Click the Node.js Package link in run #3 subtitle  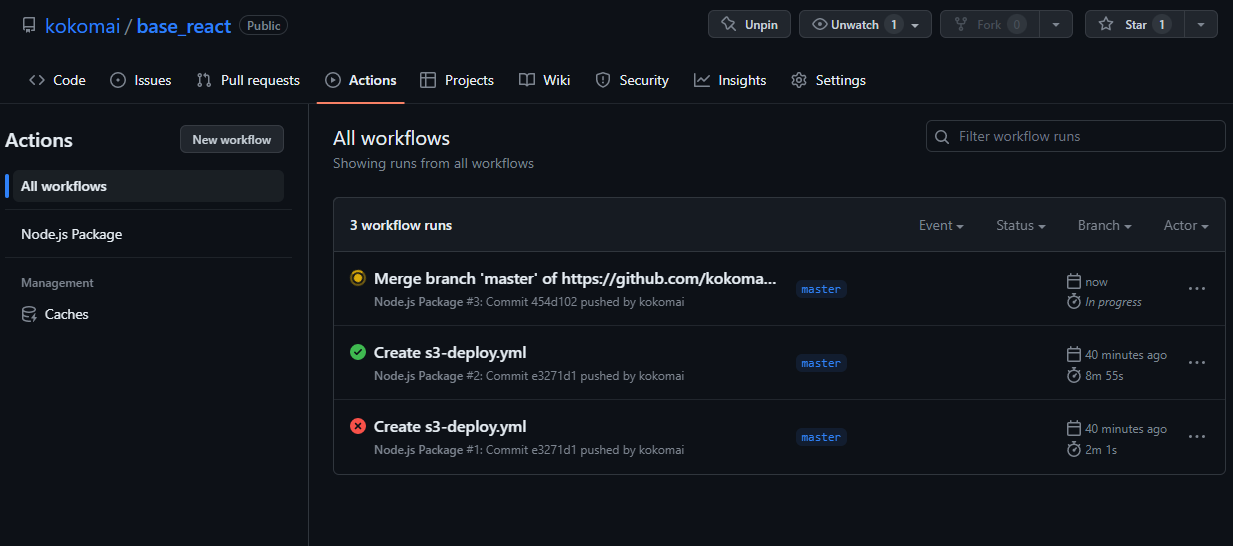click(419, 302)
